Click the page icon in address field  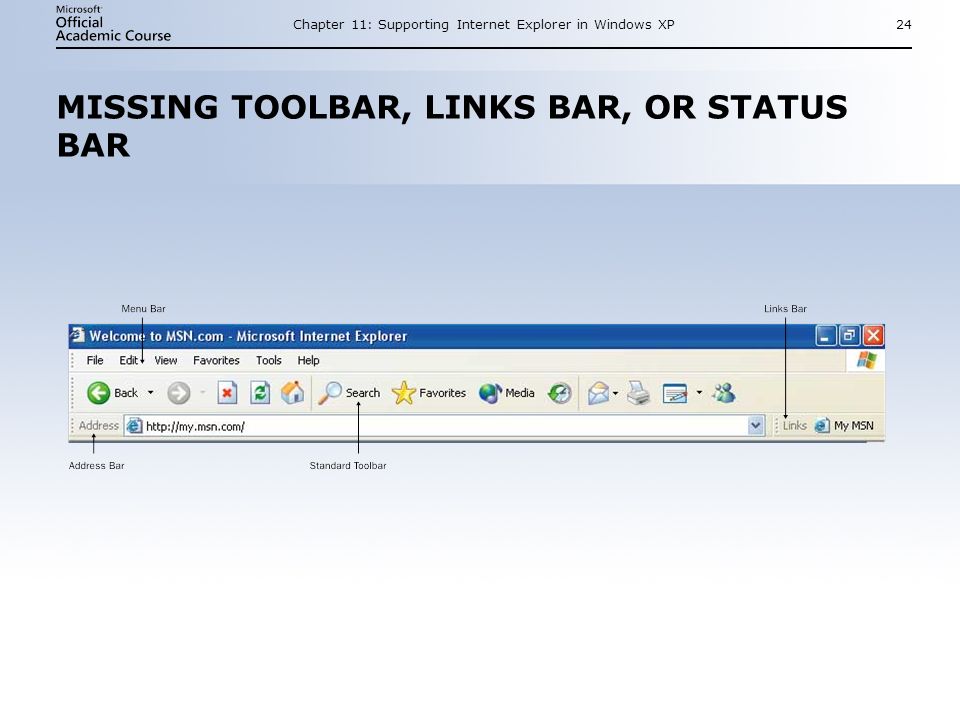tap(134, 426)
